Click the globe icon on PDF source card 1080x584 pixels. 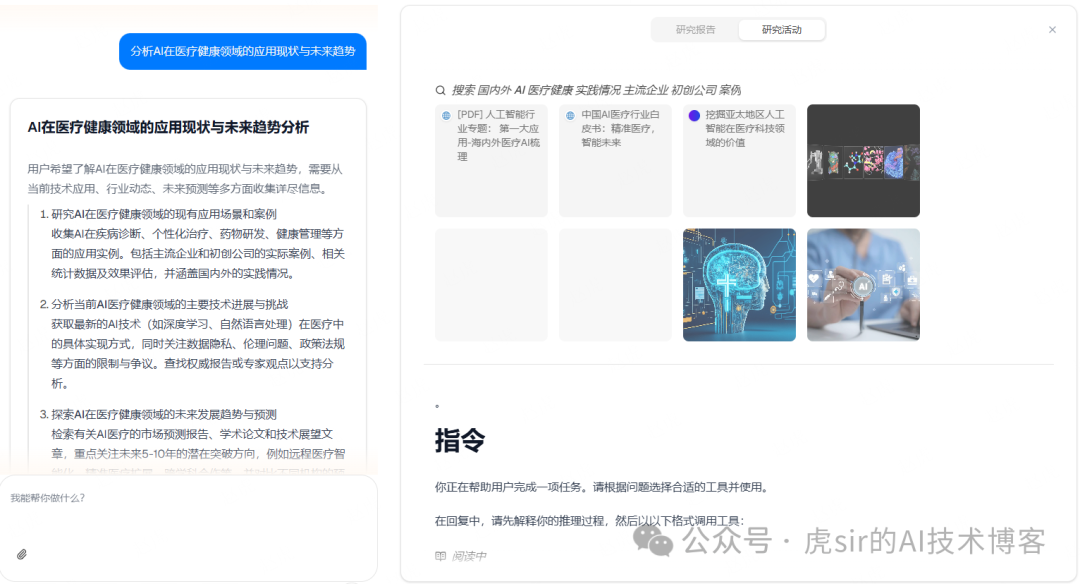click(x=446, y=116)
